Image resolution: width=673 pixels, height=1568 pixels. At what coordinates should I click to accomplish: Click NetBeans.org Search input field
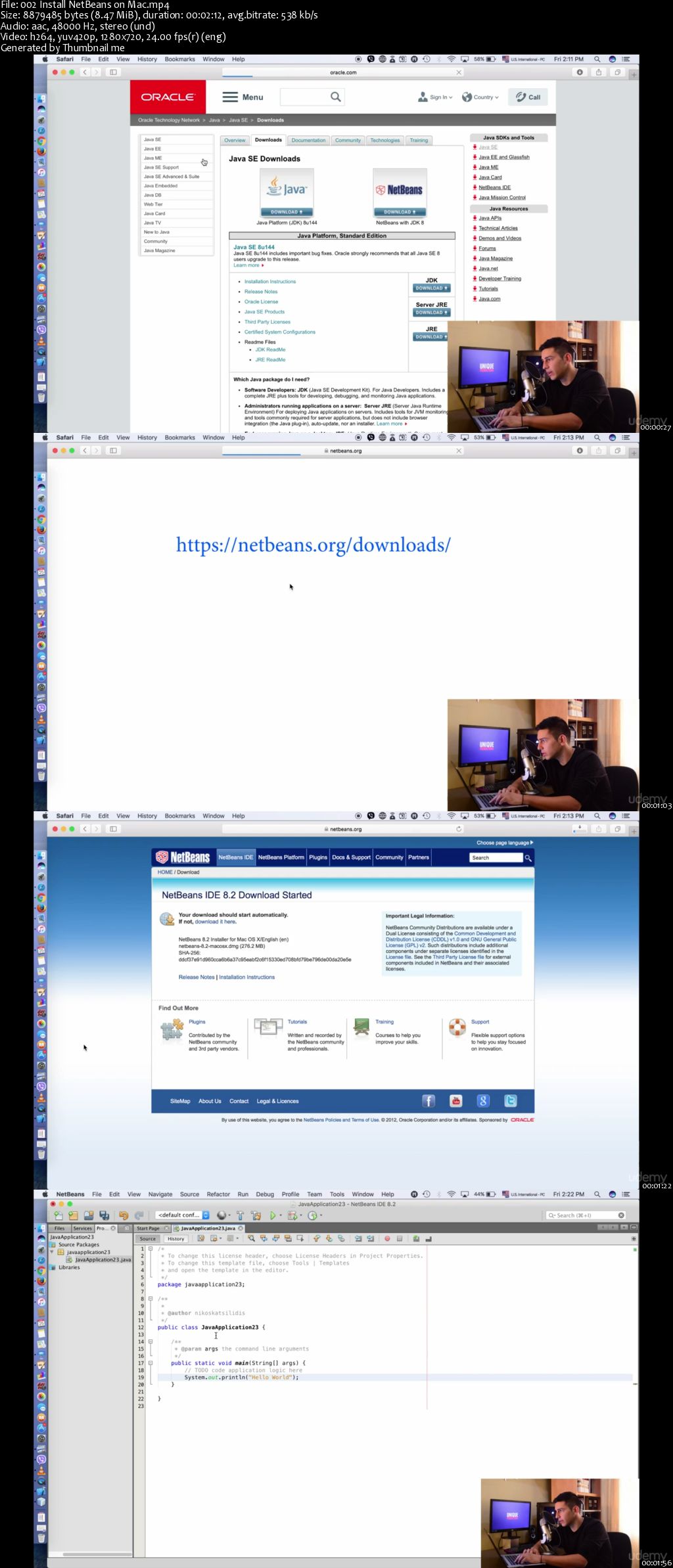click(x=496, y=857)
